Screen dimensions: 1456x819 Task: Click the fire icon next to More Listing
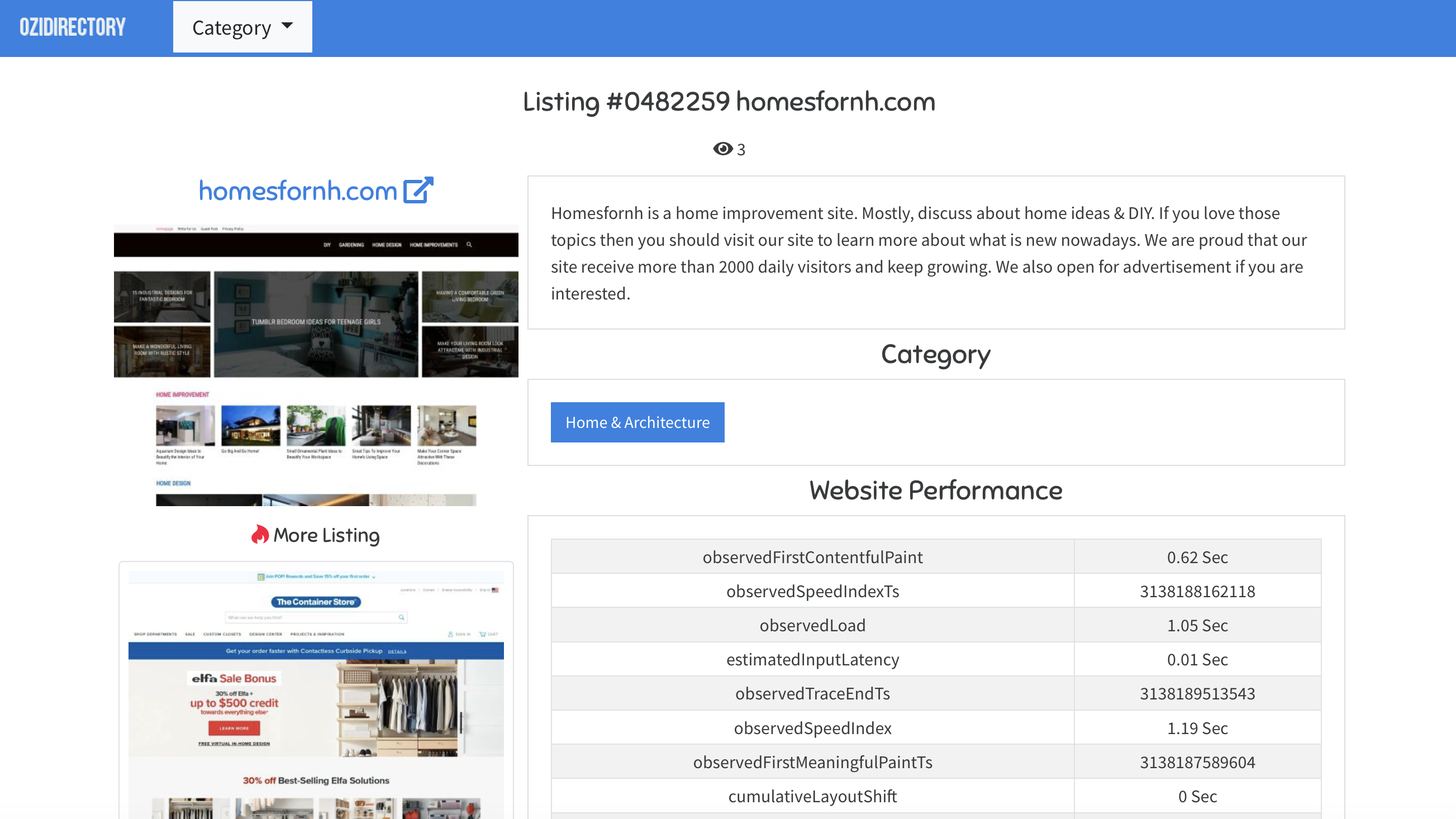tap(261, 534)
